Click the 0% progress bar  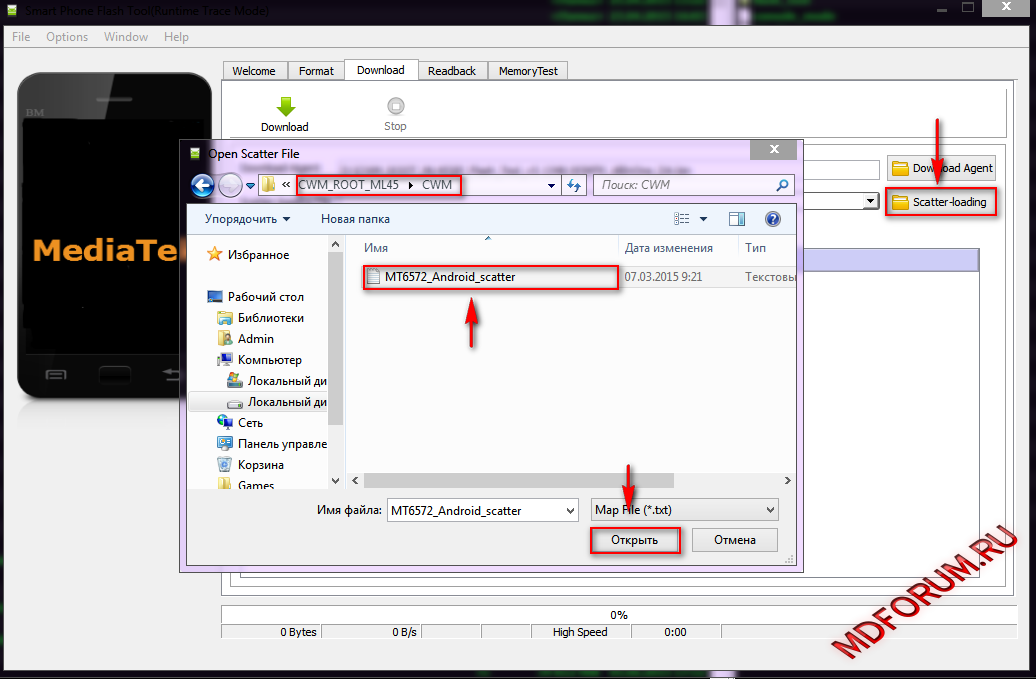click(618, 615)
